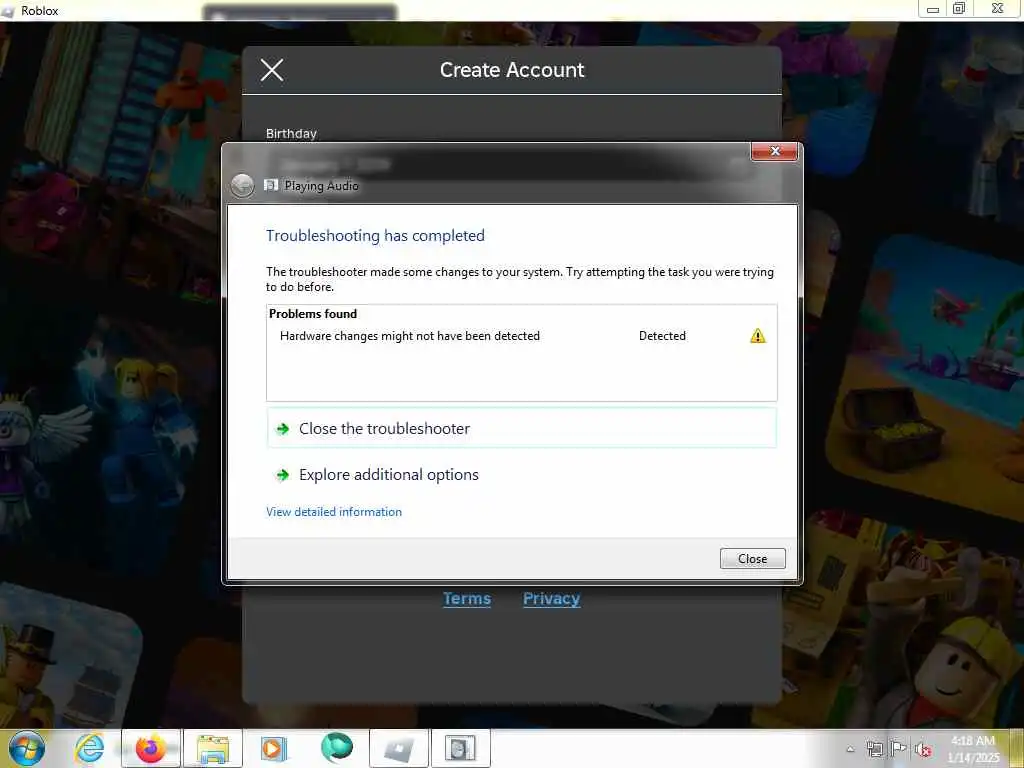
Task: Click the 'Troubleshooting has completed' heading
Action: pos(375,236)
